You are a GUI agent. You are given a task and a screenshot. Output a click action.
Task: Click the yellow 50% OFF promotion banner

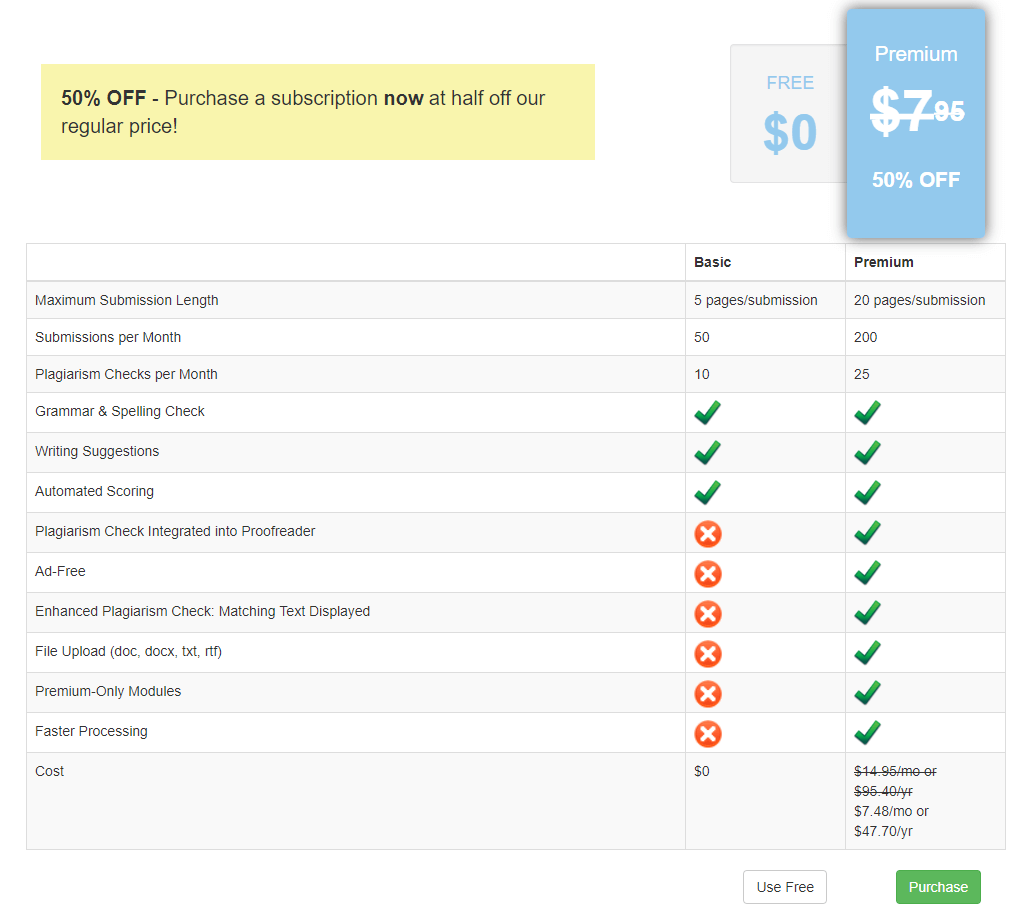click(x=317, y=112)
